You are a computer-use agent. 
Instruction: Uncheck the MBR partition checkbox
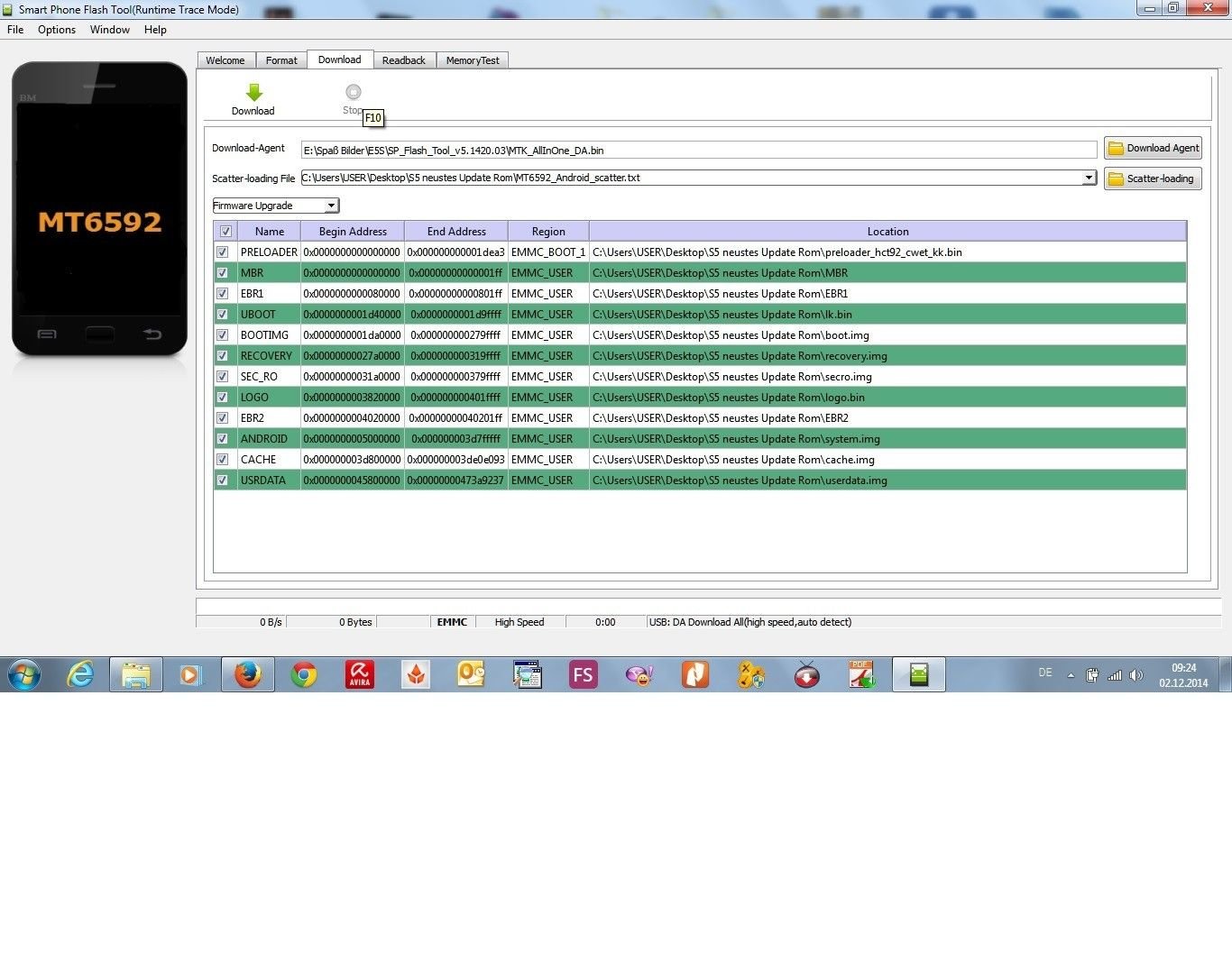222,273
